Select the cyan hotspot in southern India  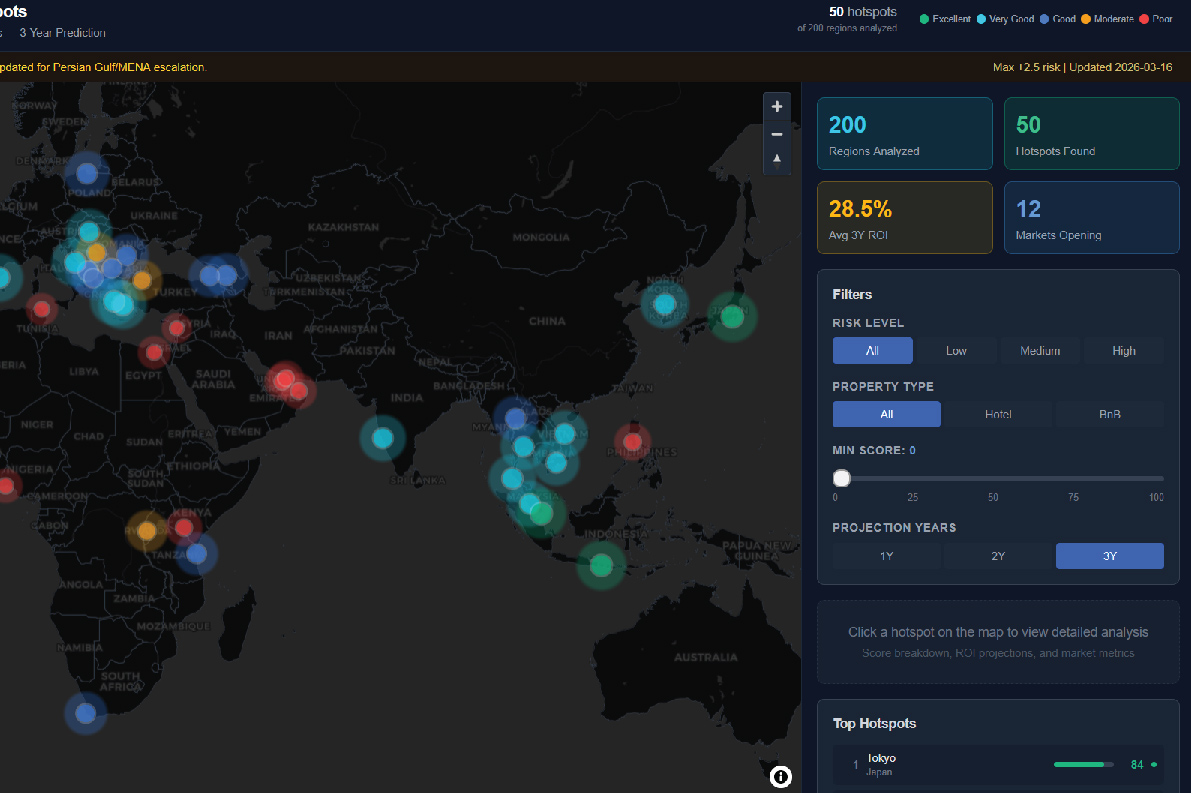[x=382, y=438]
